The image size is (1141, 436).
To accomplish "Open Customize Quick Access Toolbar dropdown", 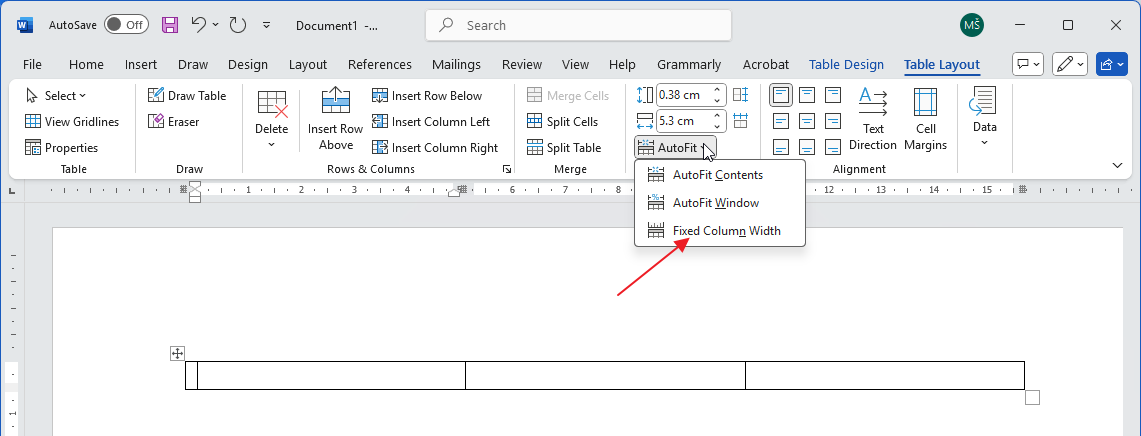I will [x=266, y=25].
